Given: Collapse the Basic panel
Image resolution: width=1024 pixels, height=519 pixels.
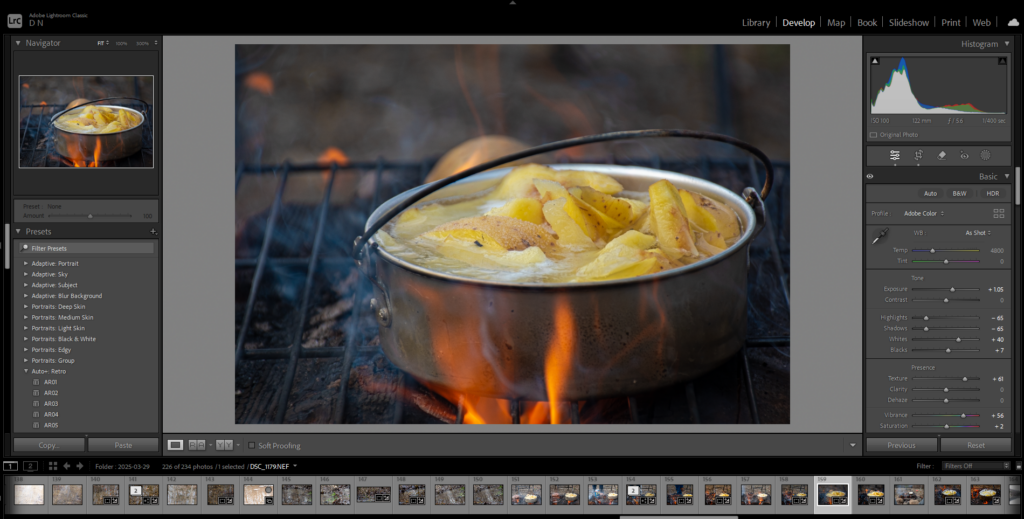Looking at the screenshot, I should click(x=1007, y=176).
